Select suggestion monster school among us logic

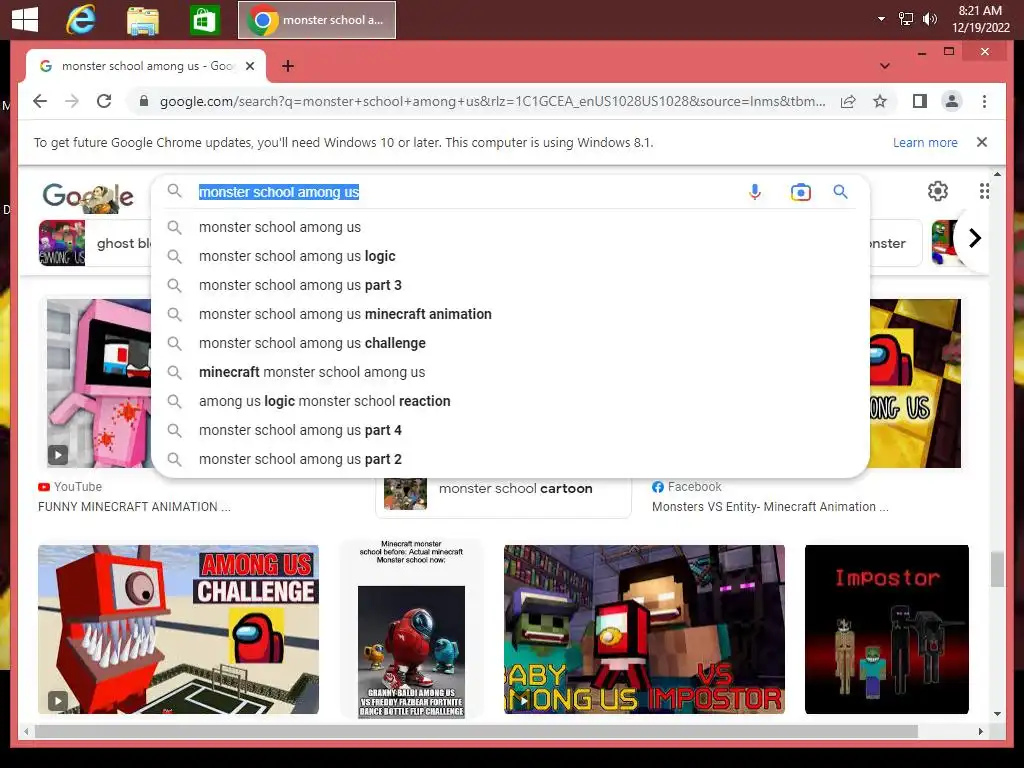pos(510,256)
